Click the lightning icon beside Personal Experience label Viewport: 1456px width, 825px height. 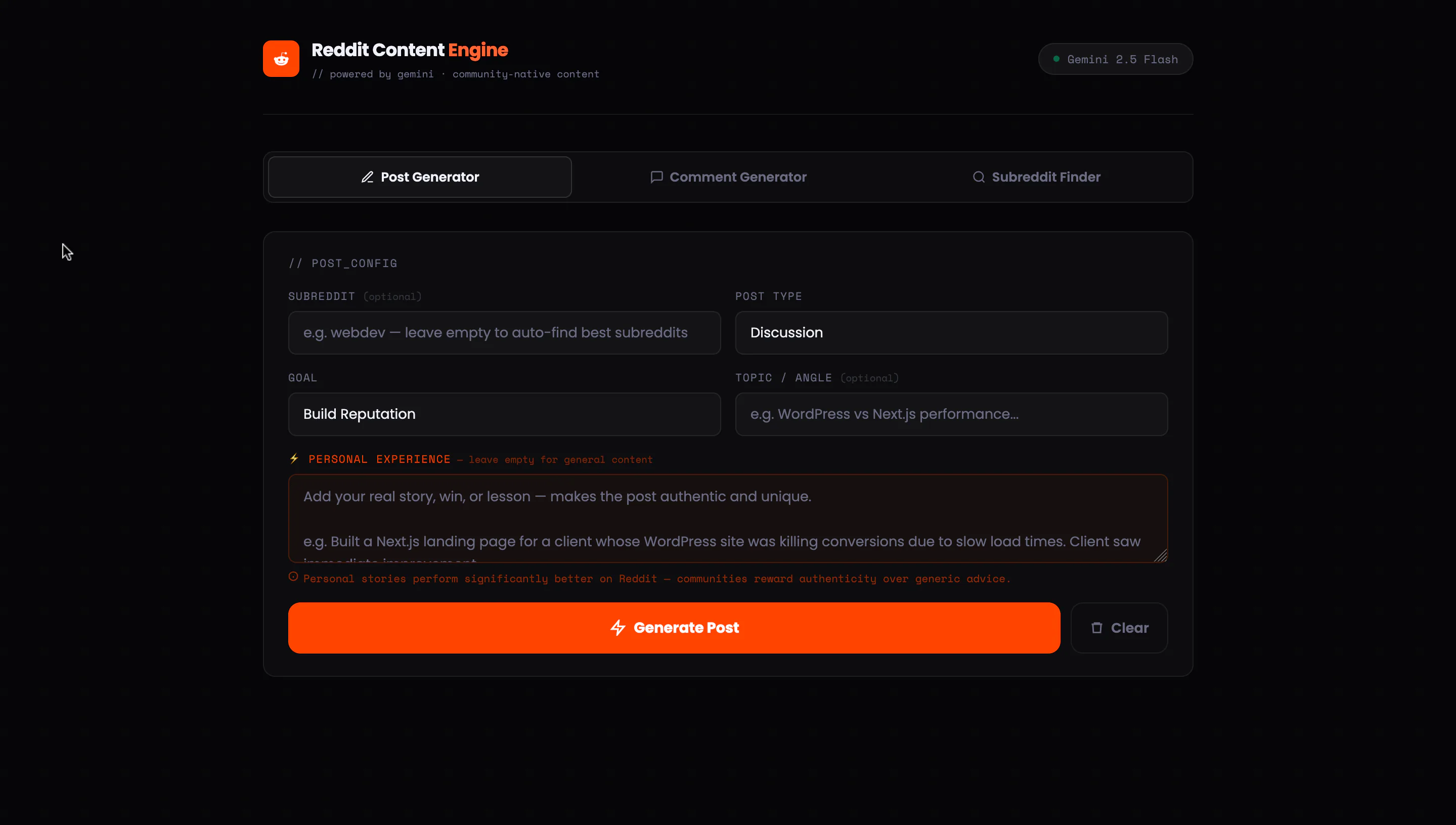294,459
